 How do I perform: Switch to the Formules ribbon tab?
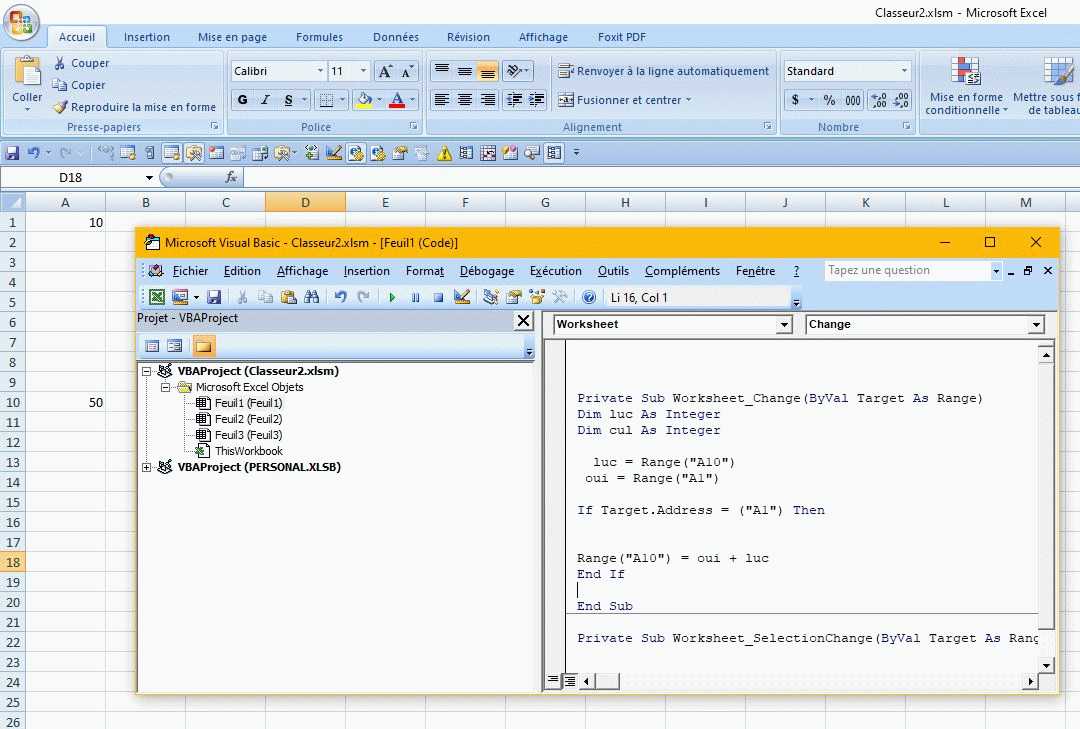pos(319,37)
